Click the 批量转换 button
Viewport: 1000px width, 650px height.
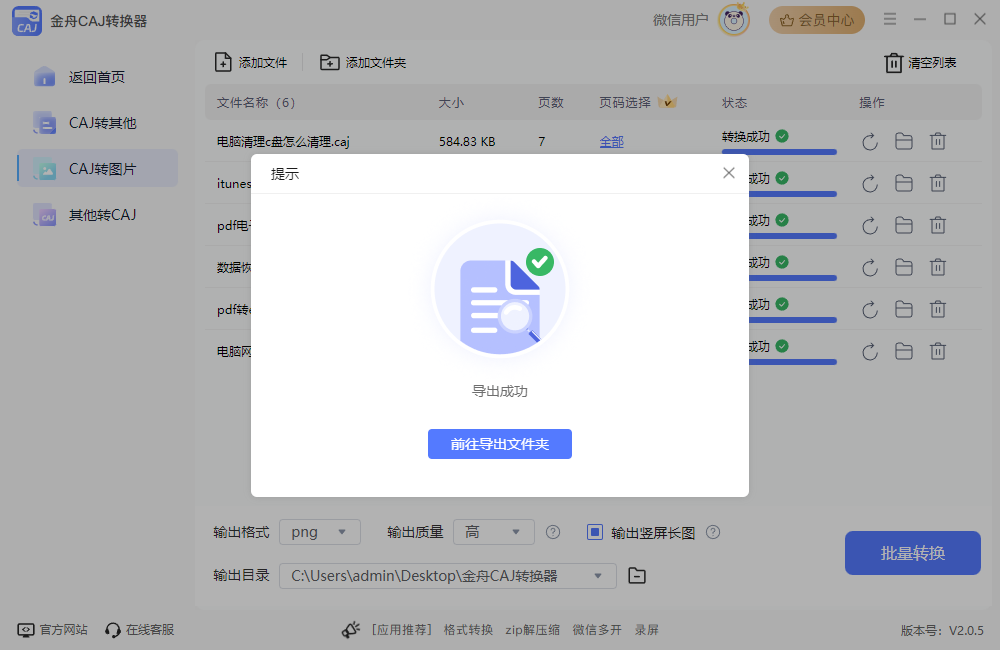[x=912, y=553]
